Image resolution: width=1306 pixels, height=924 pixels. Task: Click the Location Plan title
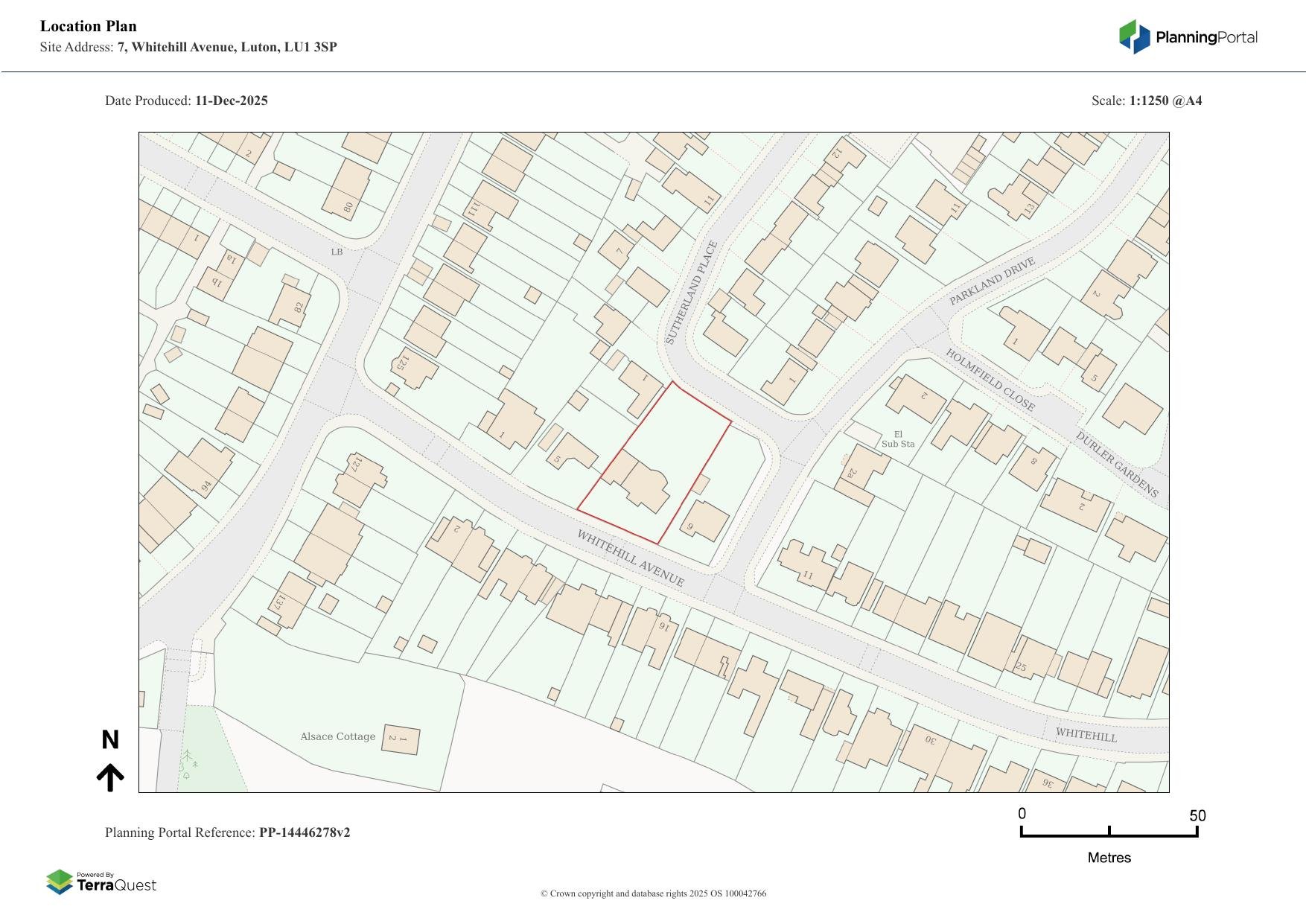[89, 26]
